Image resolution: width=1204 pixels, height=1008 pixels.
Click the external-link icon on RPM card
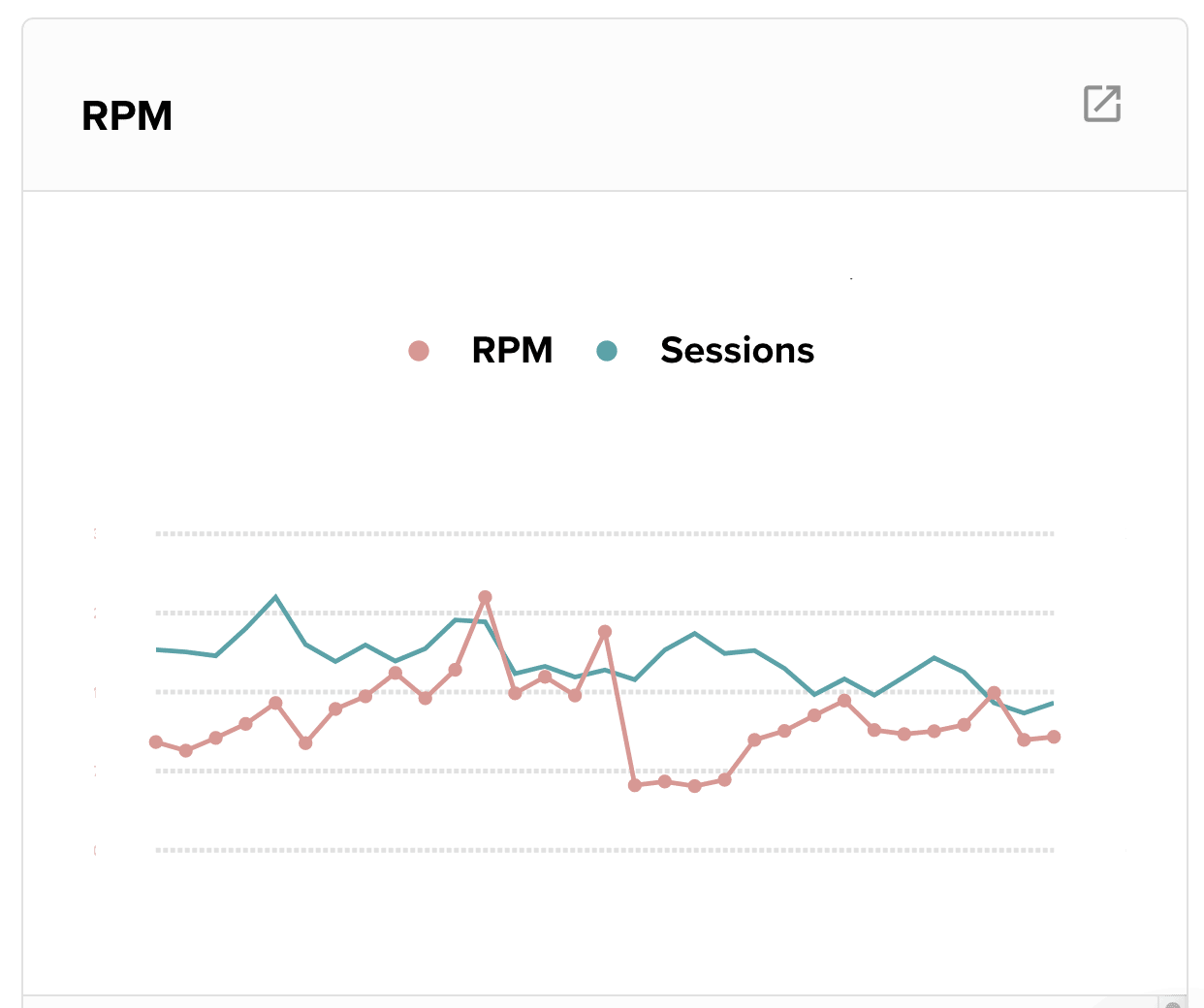1101,104
